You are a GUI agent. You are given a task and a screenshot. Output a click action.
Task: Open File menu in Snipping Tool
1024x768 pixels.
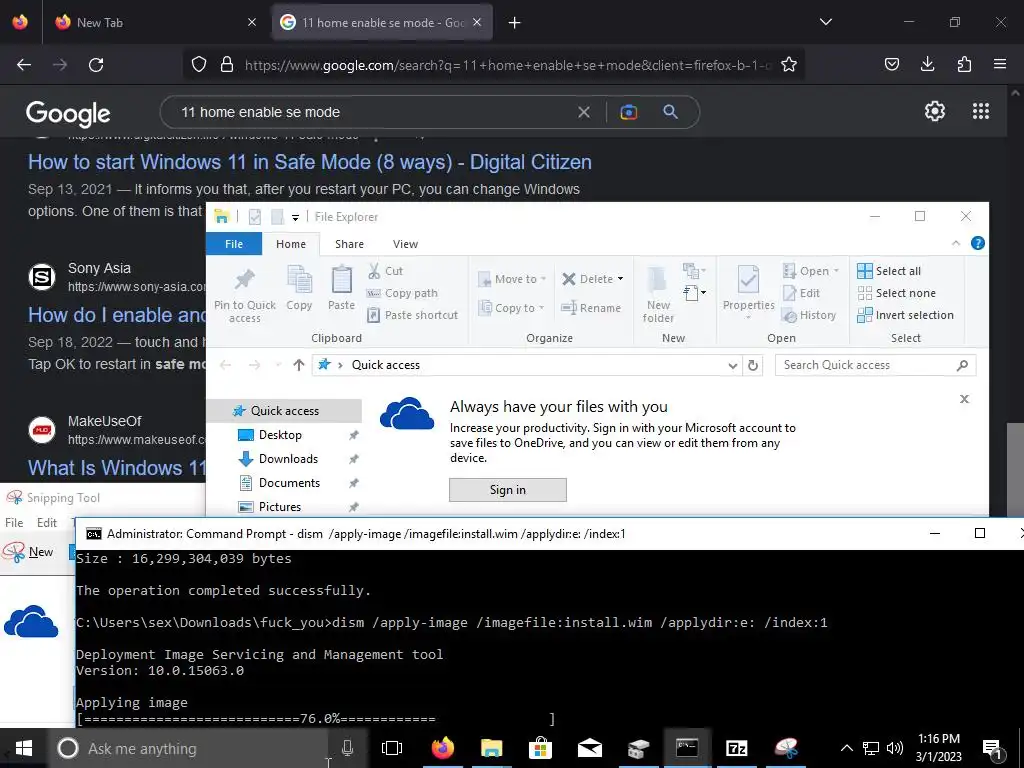coord(14,522)
